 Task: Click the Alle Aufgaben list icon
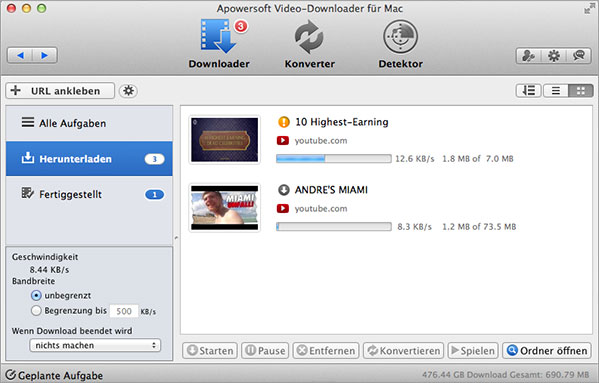tap(28, 122)
